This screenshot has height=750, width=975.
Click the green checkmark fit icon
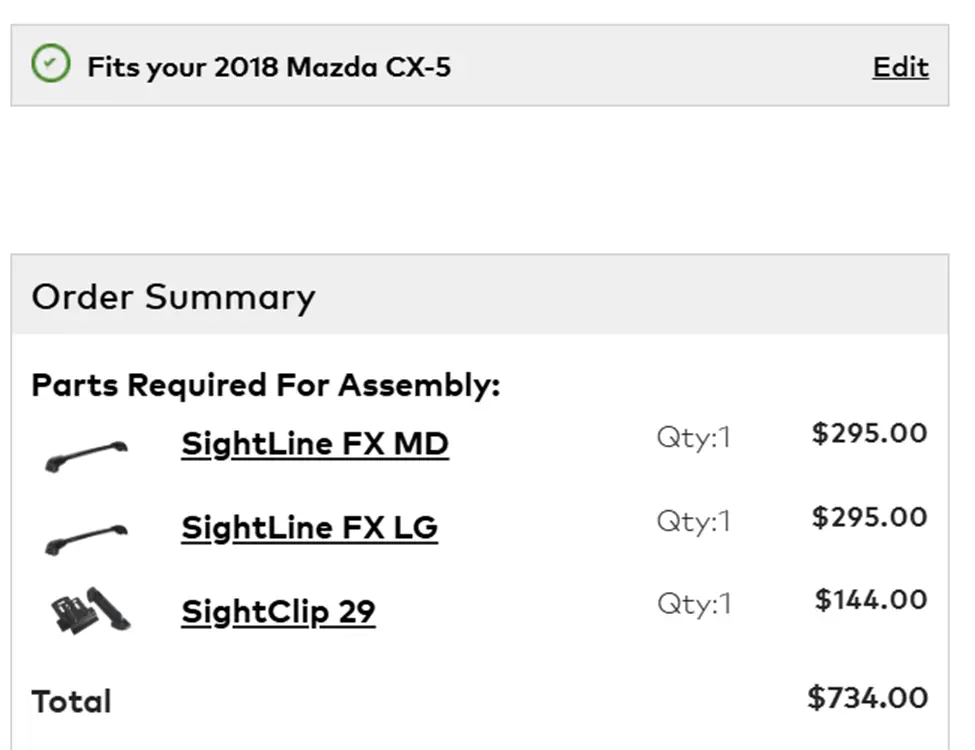click(51, 65)
